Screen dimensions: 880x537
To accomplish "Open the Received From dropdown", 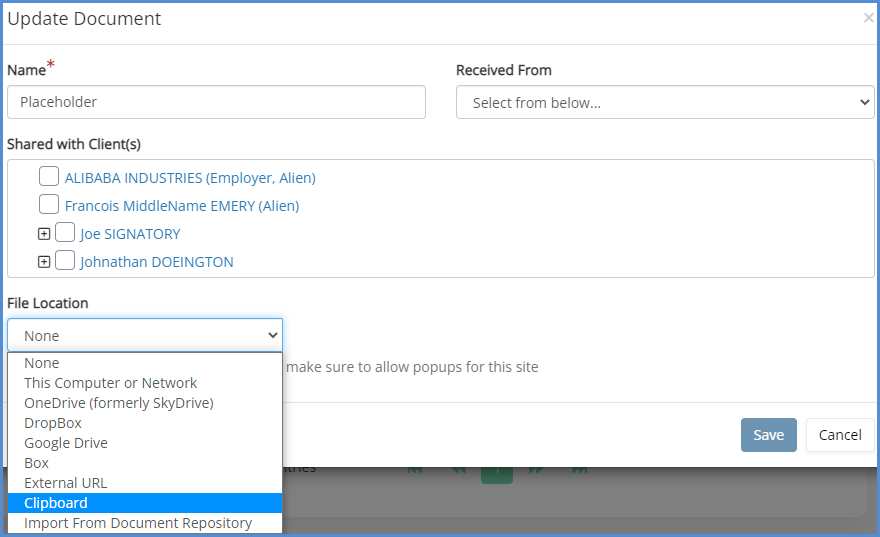I will coord(665,102).
